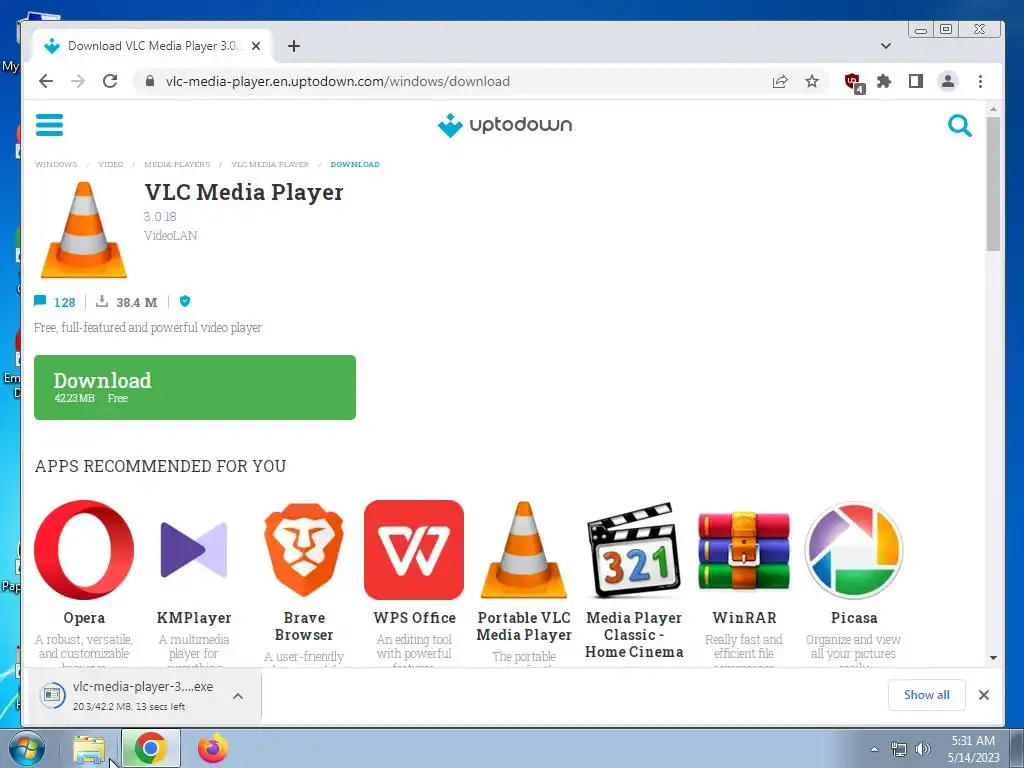The image size is (1024, 768).
Task: Expand the vlc-media-player download options arrow
Action: click(x=238, y=696)
